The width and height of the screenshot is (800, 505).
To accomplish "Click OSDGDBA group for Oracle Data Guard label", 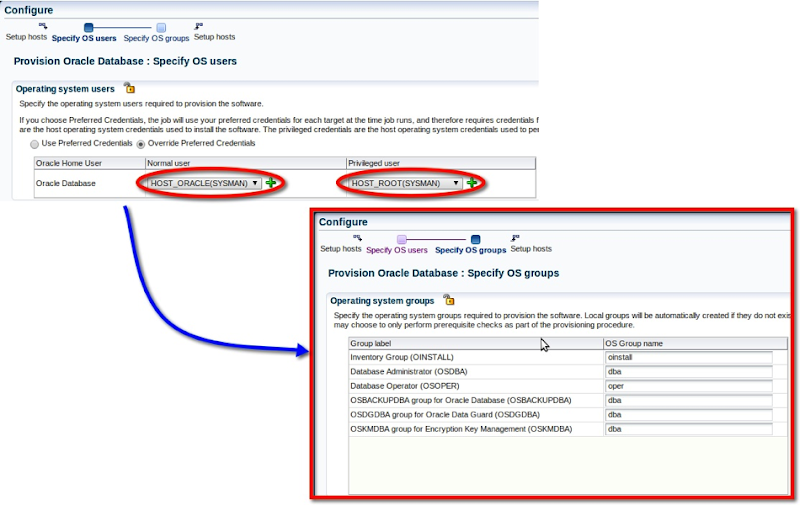I will pyautogui.click(x=445, y=415).
